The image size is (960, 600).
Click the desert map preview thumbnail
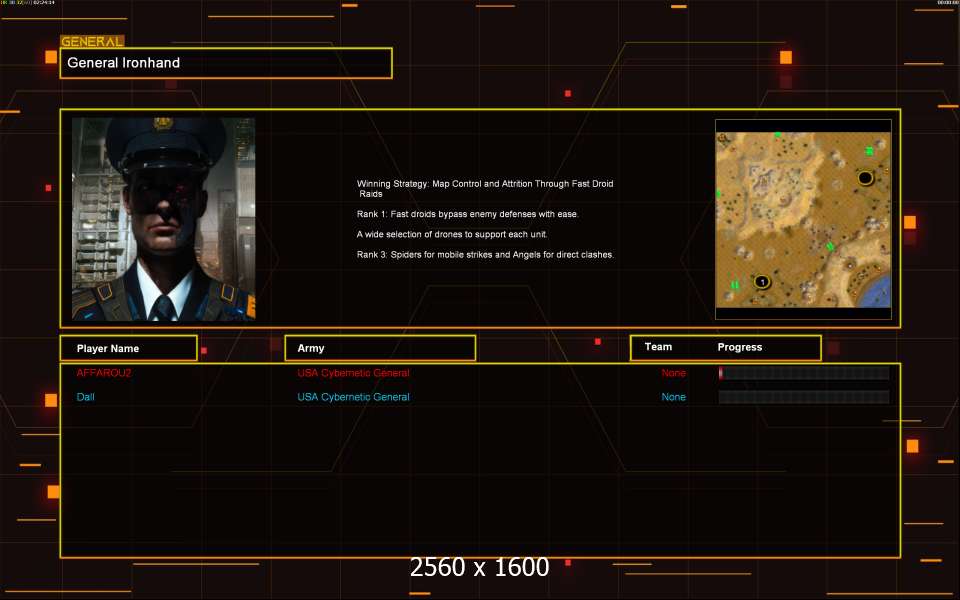pos(803,219)
